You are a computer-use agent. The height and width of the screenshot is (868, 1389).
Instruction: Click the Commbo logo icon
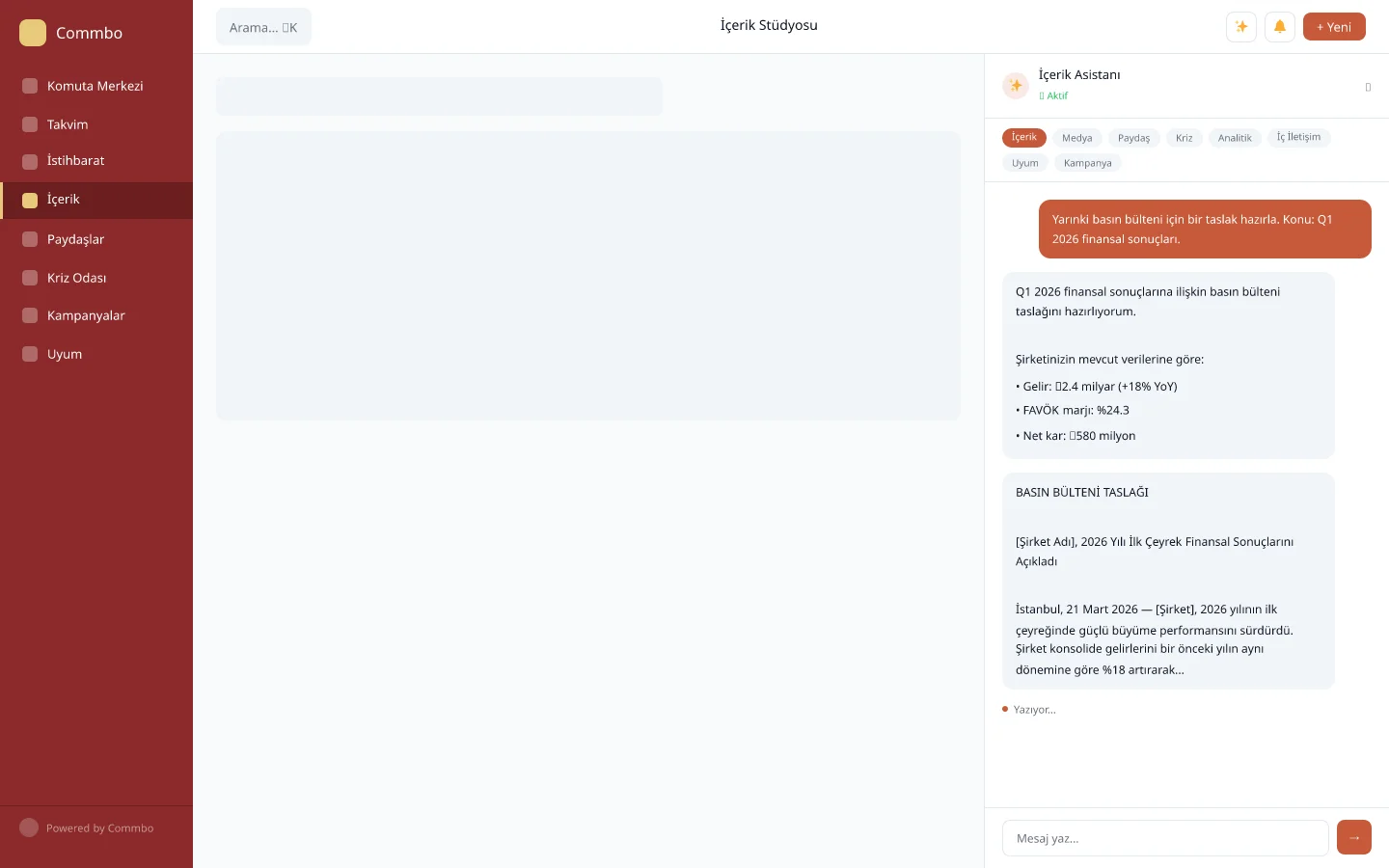click(33, 33)
